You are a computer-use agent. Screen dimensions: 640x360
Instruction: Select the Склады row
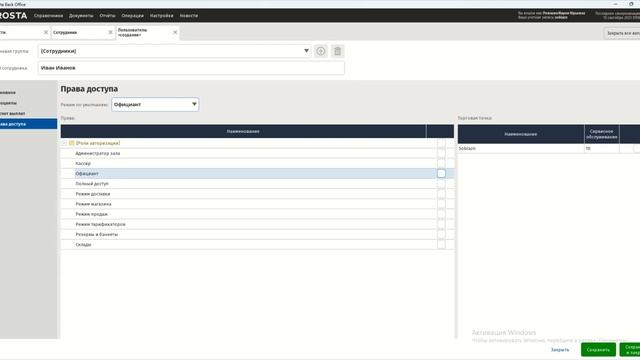click(257, 244)
